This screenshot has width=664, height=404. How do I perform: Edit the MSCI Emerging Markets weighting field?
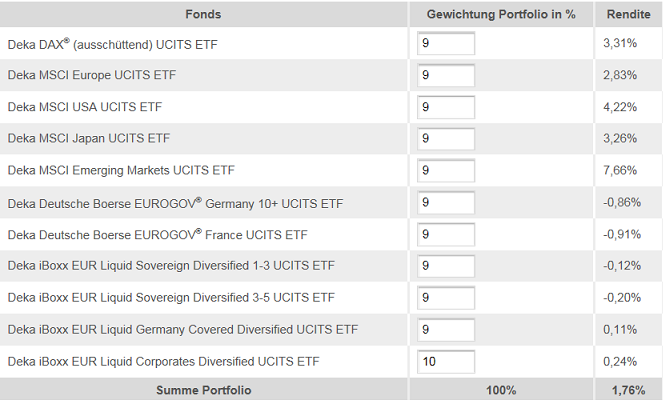pyautogui.click(x=446, y=171)
